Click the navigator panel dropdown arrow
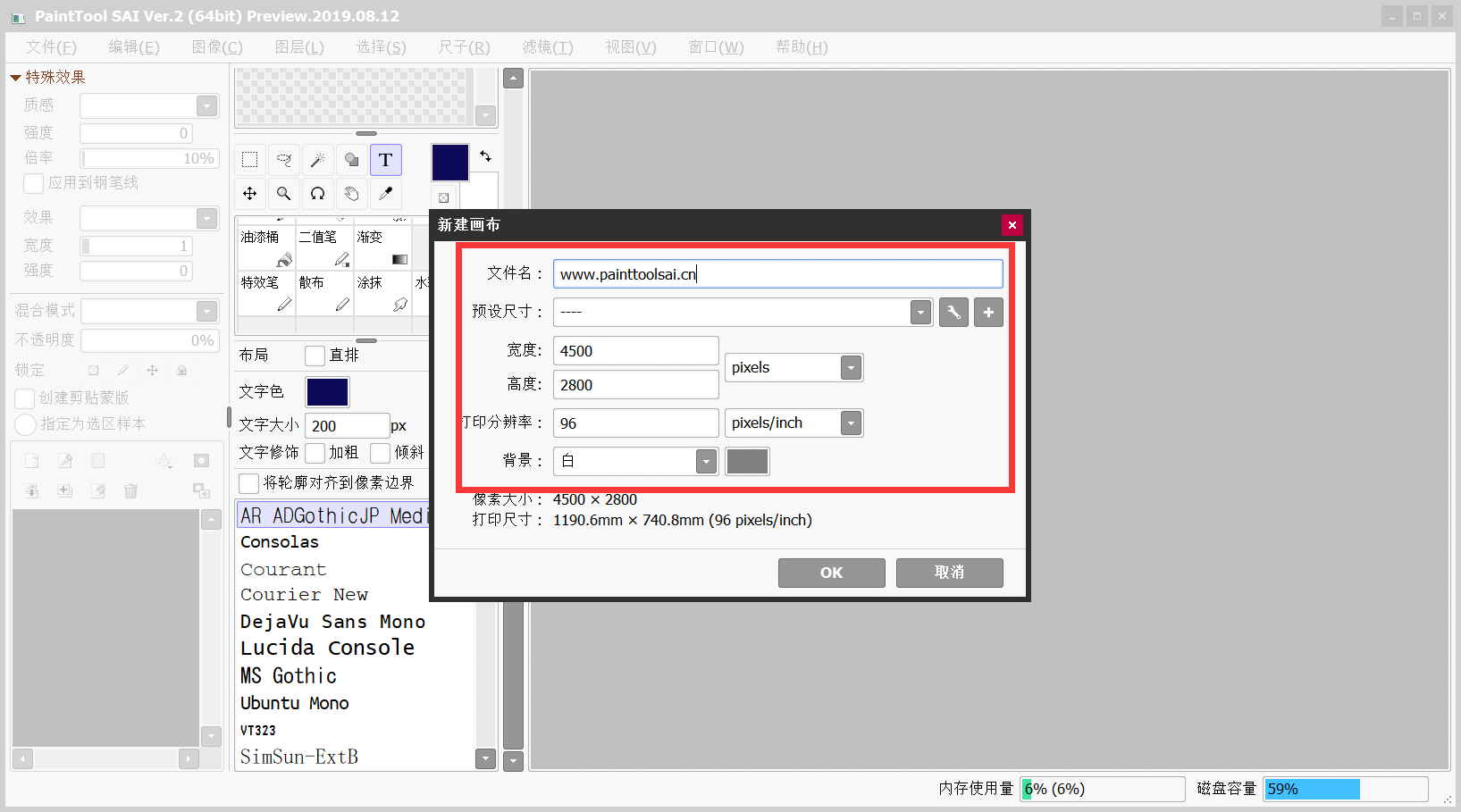 [485, 115]
